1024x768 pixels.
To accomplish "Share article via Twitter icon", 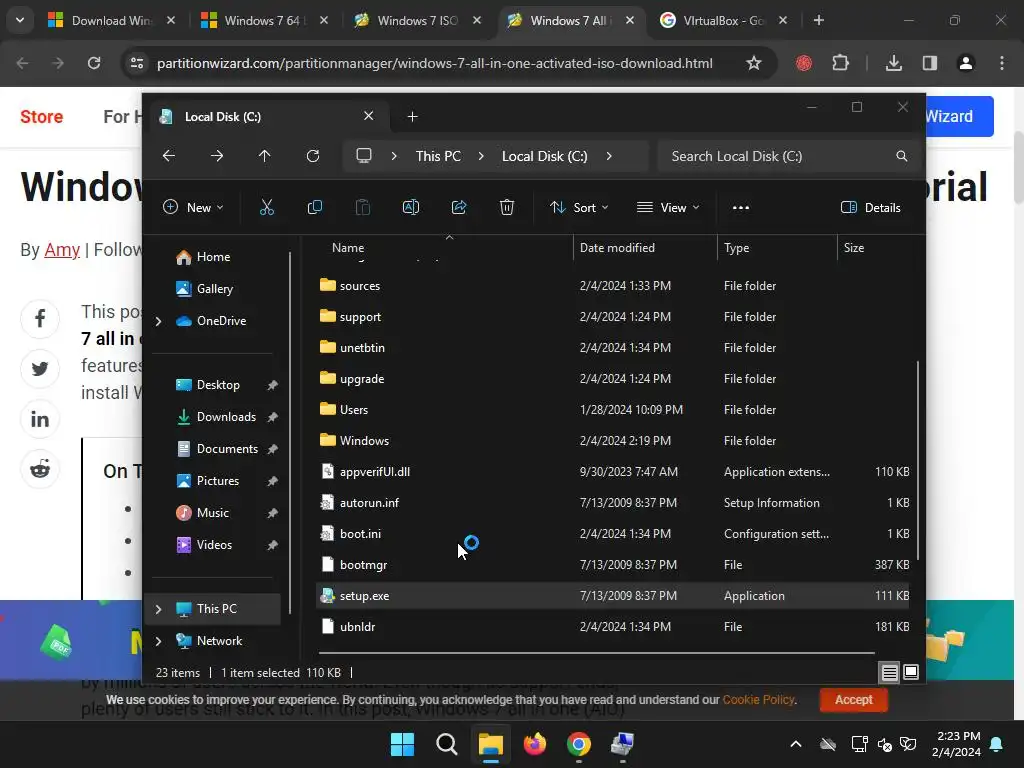I will (x=40, y=369).
